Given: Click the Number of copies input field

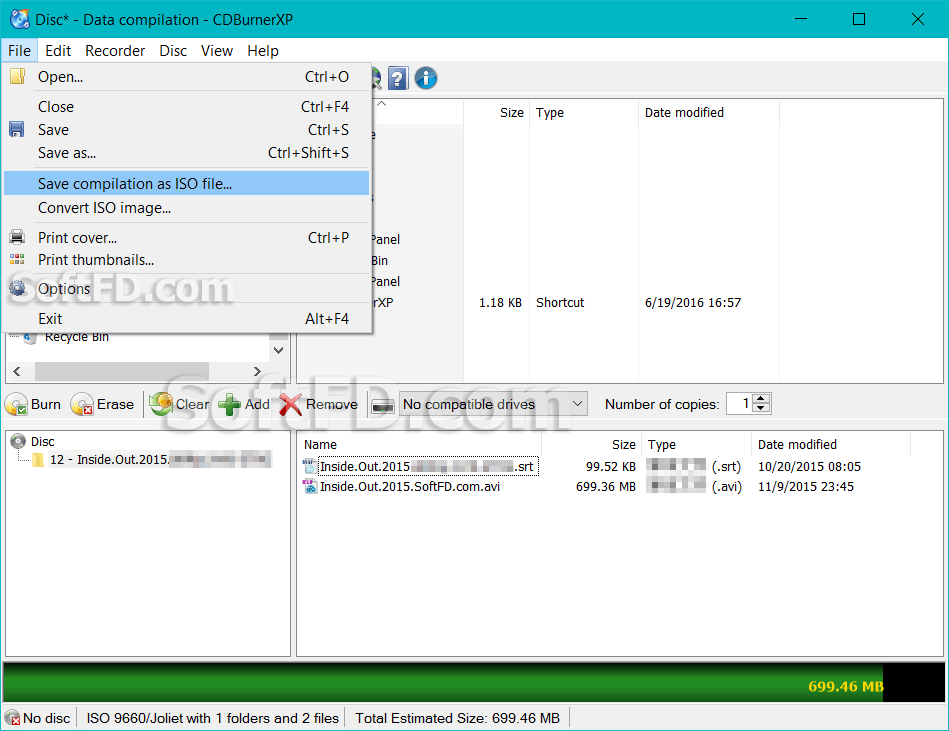Looking at the screenshot, I should pos(740,404).
